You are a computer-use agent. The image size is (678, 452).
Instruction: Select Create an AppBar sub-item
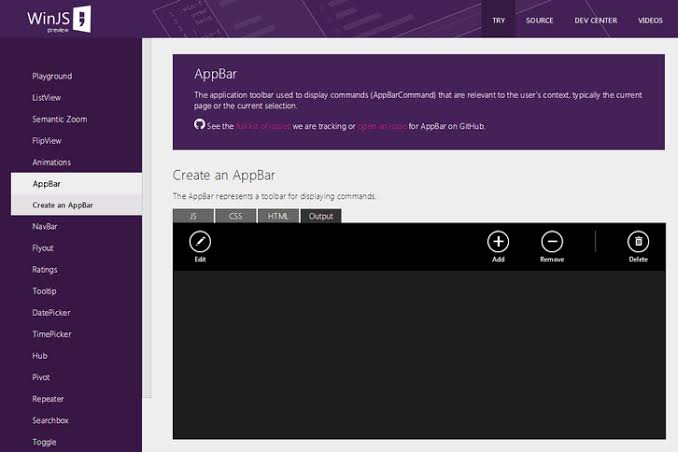(x=76, y=205)
